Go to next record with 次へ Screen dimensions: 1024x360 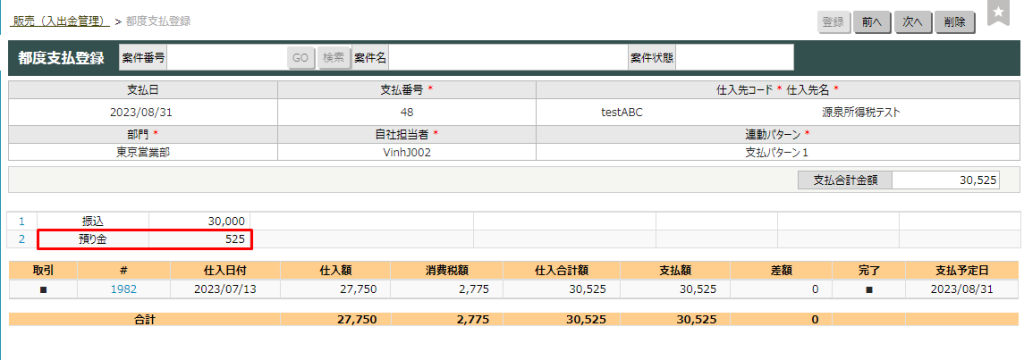(912, 22)
